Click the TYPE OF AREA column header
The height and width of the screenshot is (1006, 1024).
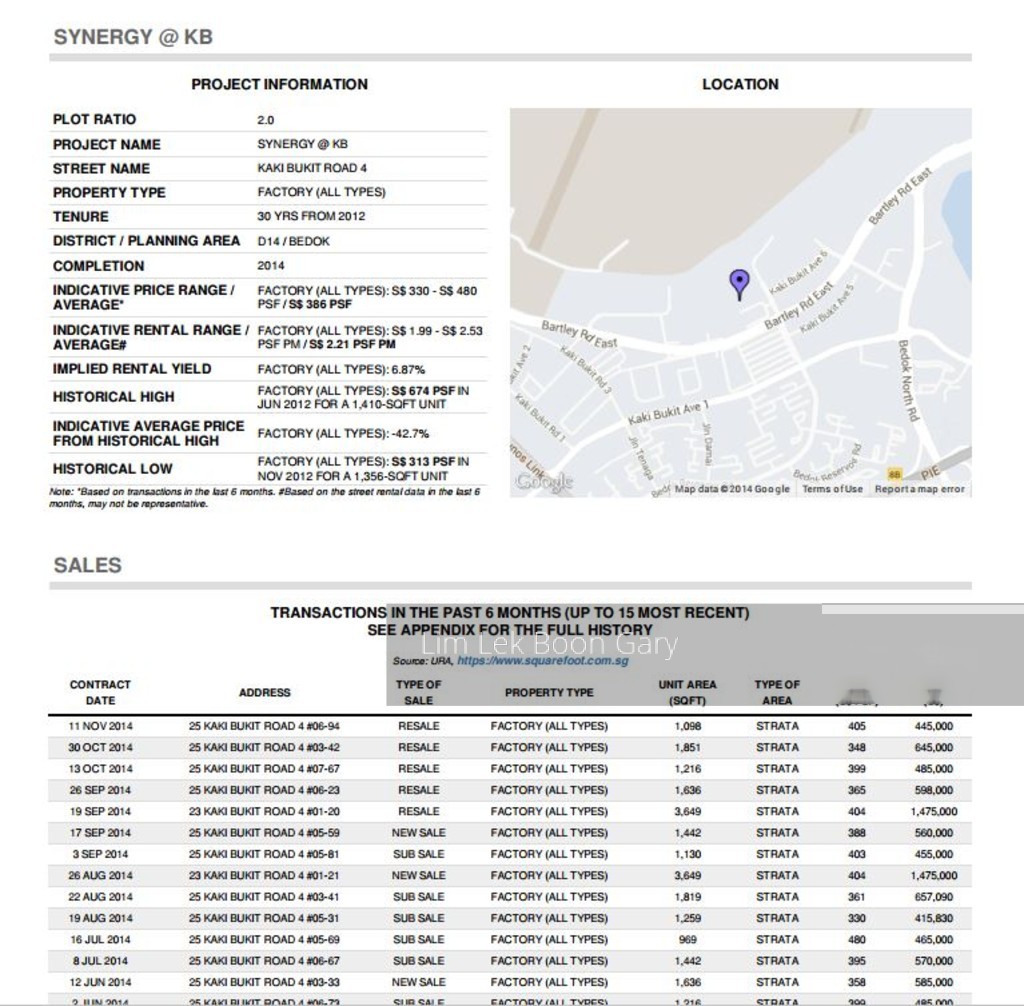pyautogui.click(x=776, y=692)
